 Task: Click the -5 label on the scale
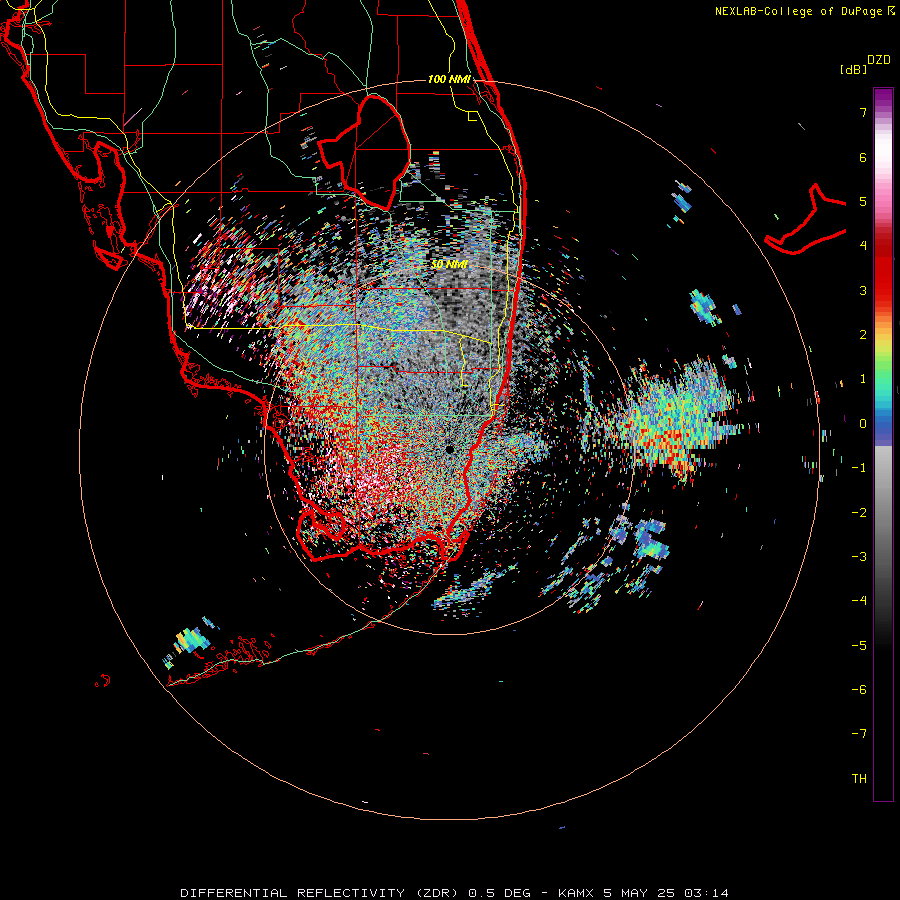[859, 645]
